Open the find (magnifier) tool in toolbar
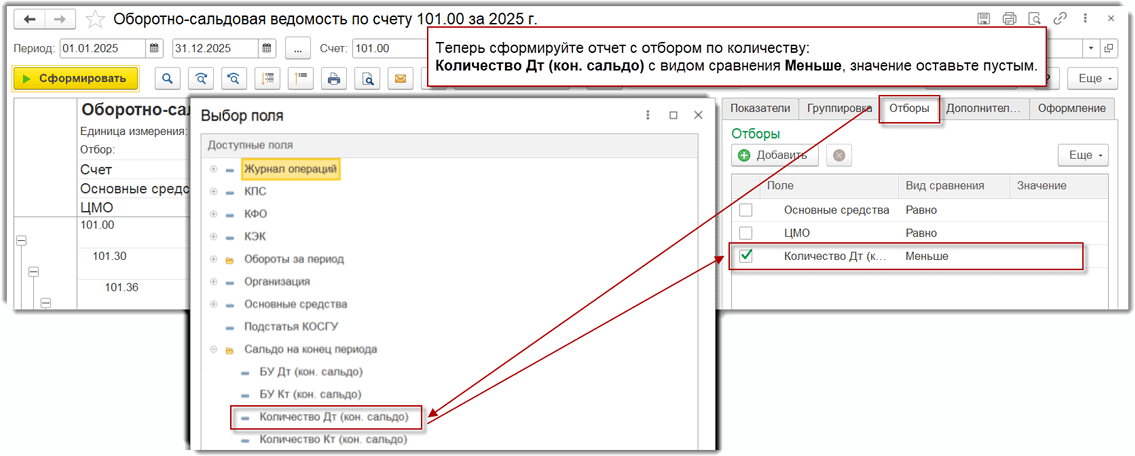Screen dimensions: 1135x456 coord(169,78)
